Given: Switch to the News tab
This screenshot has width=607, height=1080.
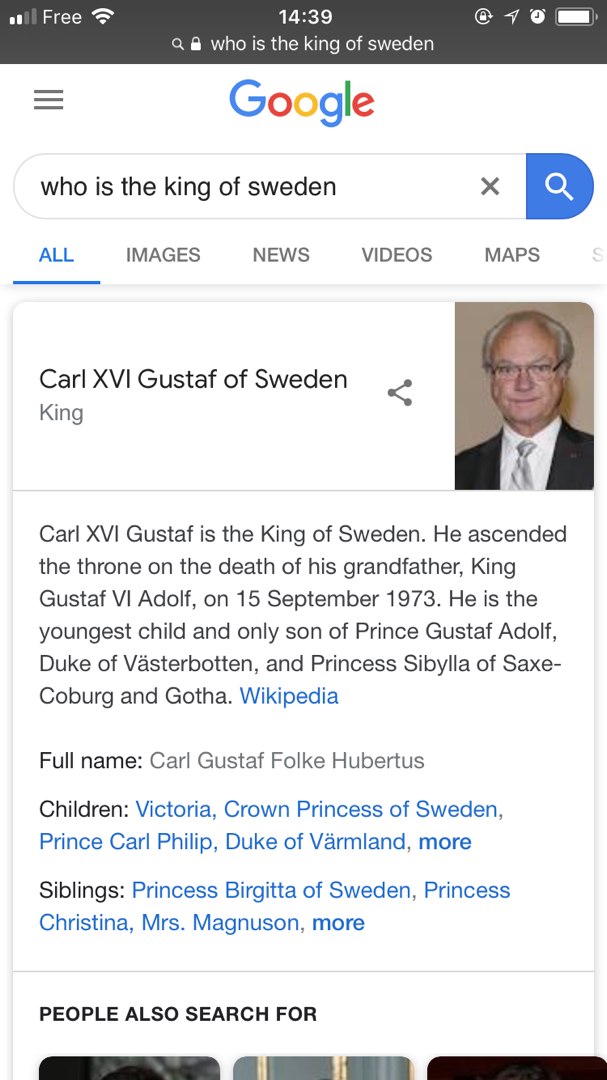Looking at the screenshot, I should click(x=281, y=255).
